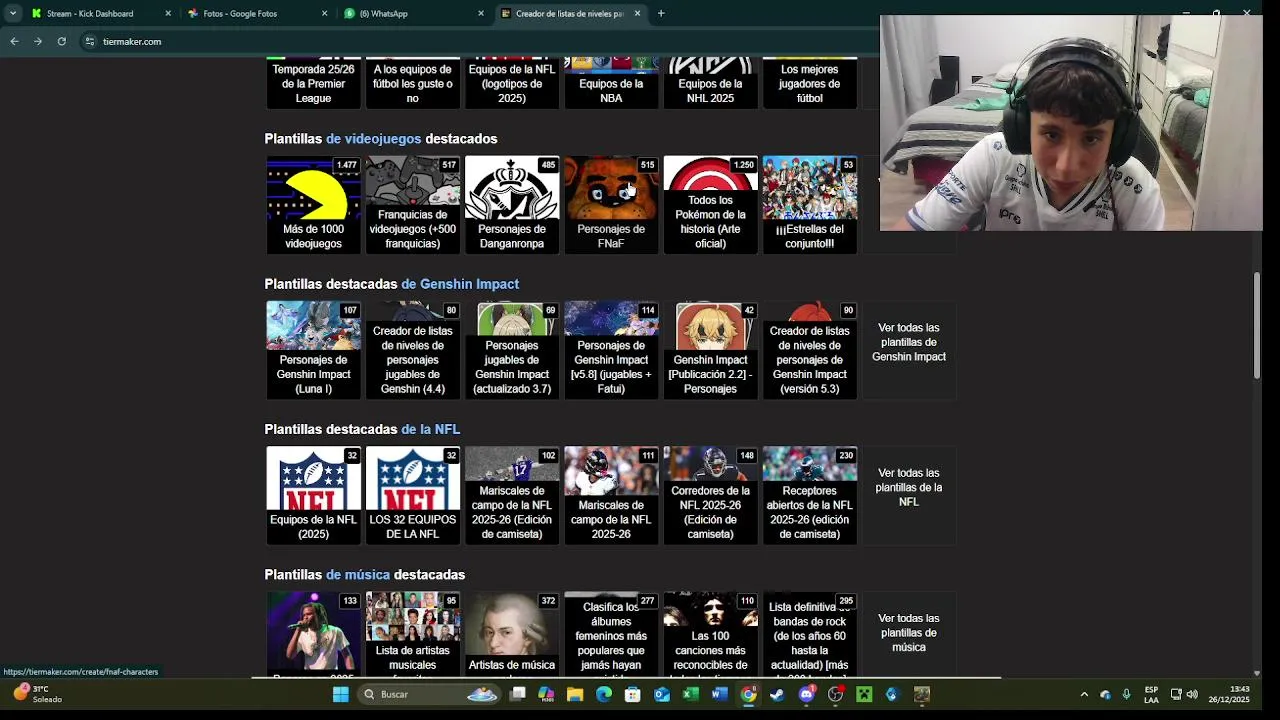Open 'Lista definitiva de bandas de rock' template
This screenshot has width=1280, height=720.
809,635
